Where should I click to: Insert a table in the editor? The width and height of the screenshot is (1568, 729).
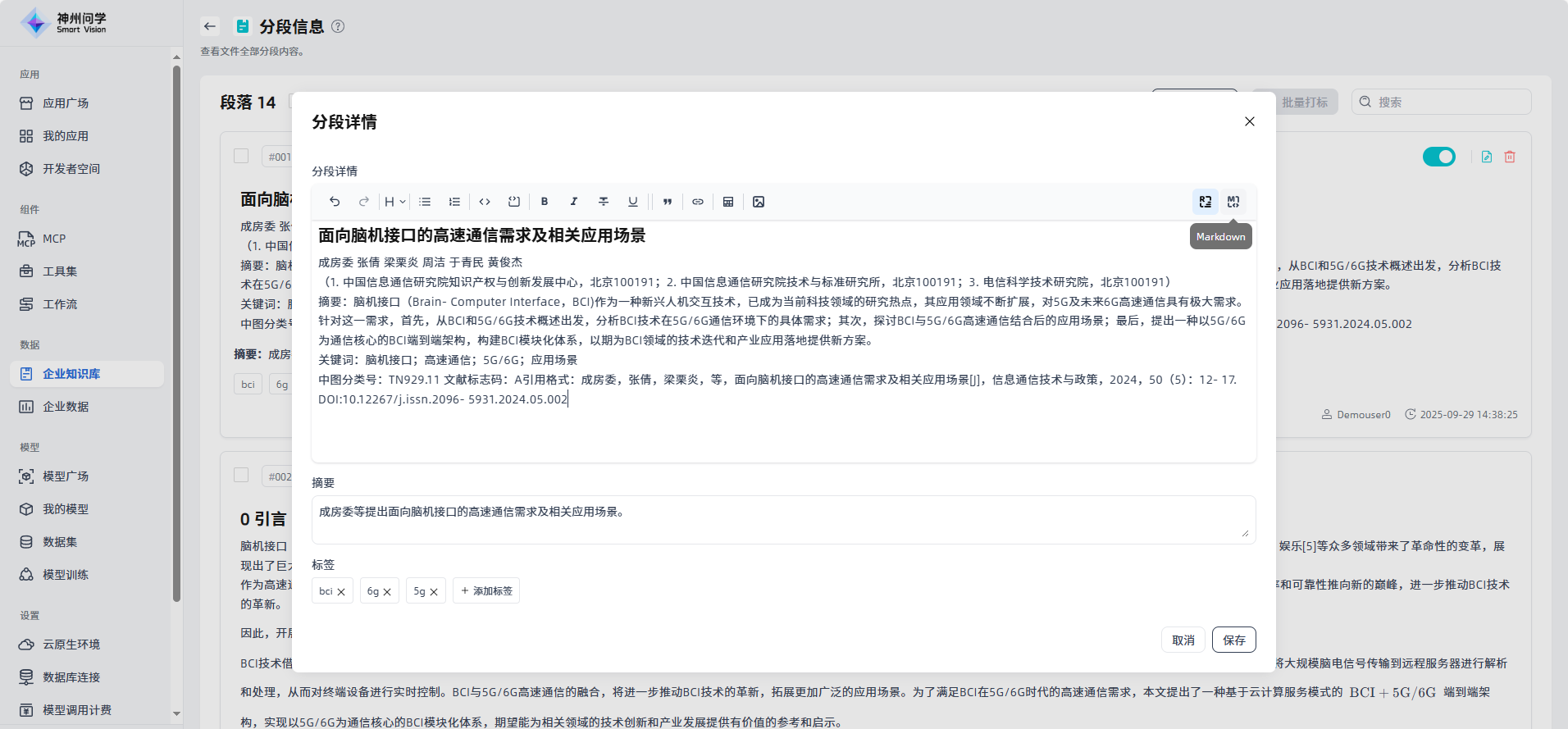[728, 202]
